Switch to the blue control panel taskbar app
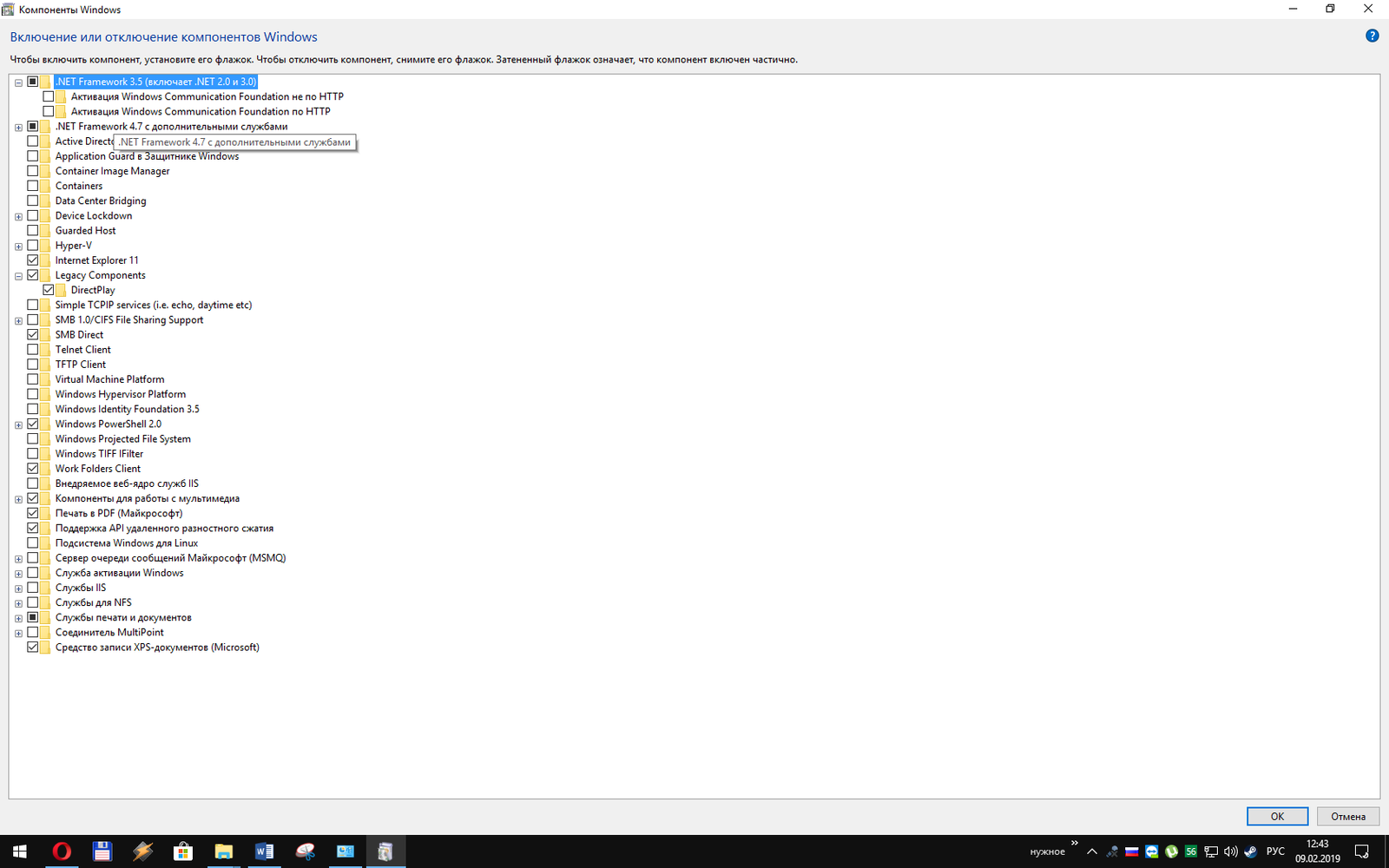 point(346,852)
